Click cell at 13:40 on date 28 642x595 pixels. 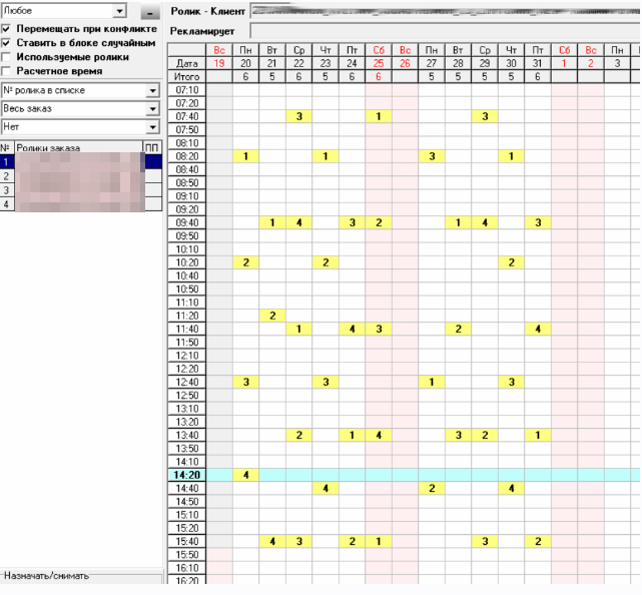[458, 435]
